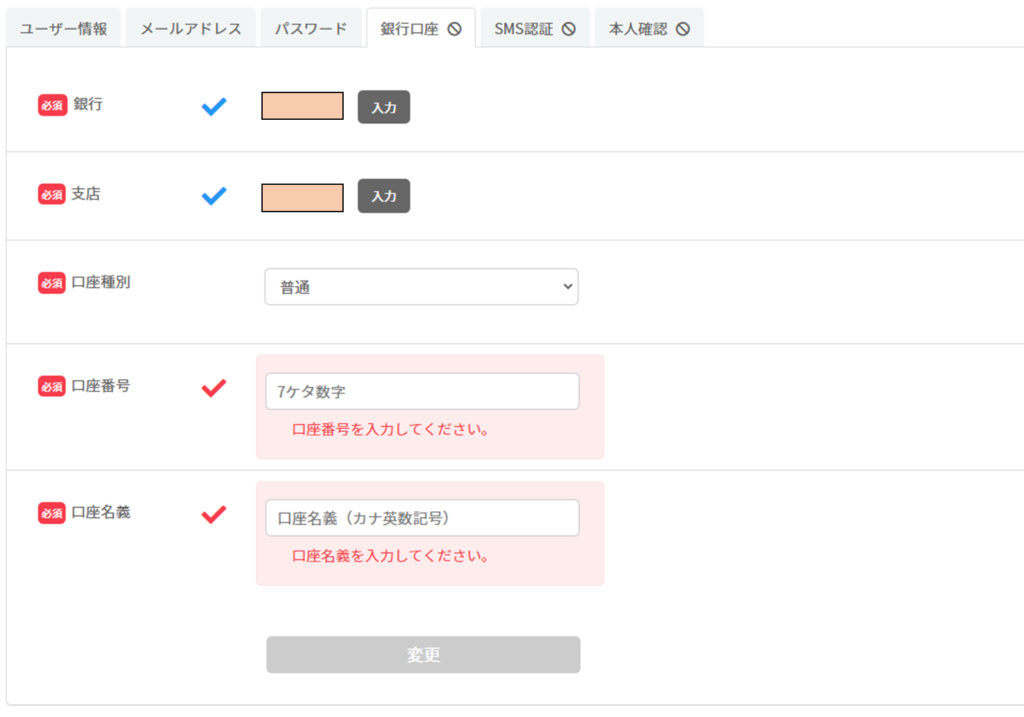Click the gray 変更 submit button
Viewport: 1024px width, 717px height.
(x=423, y=655)
